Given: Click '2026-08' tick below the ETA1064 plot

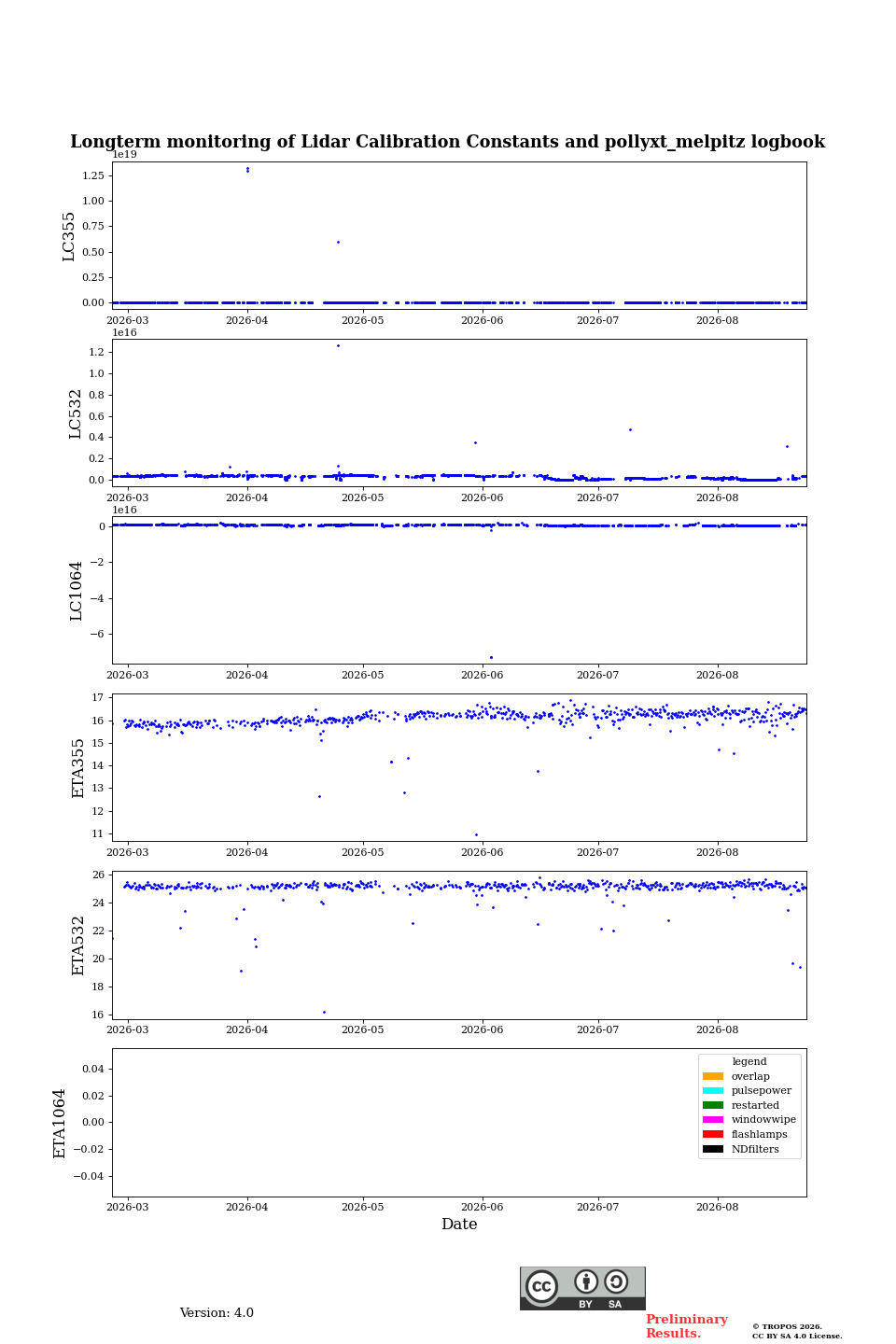Looking at the screenshot, I should click(x=718, y=1207).
